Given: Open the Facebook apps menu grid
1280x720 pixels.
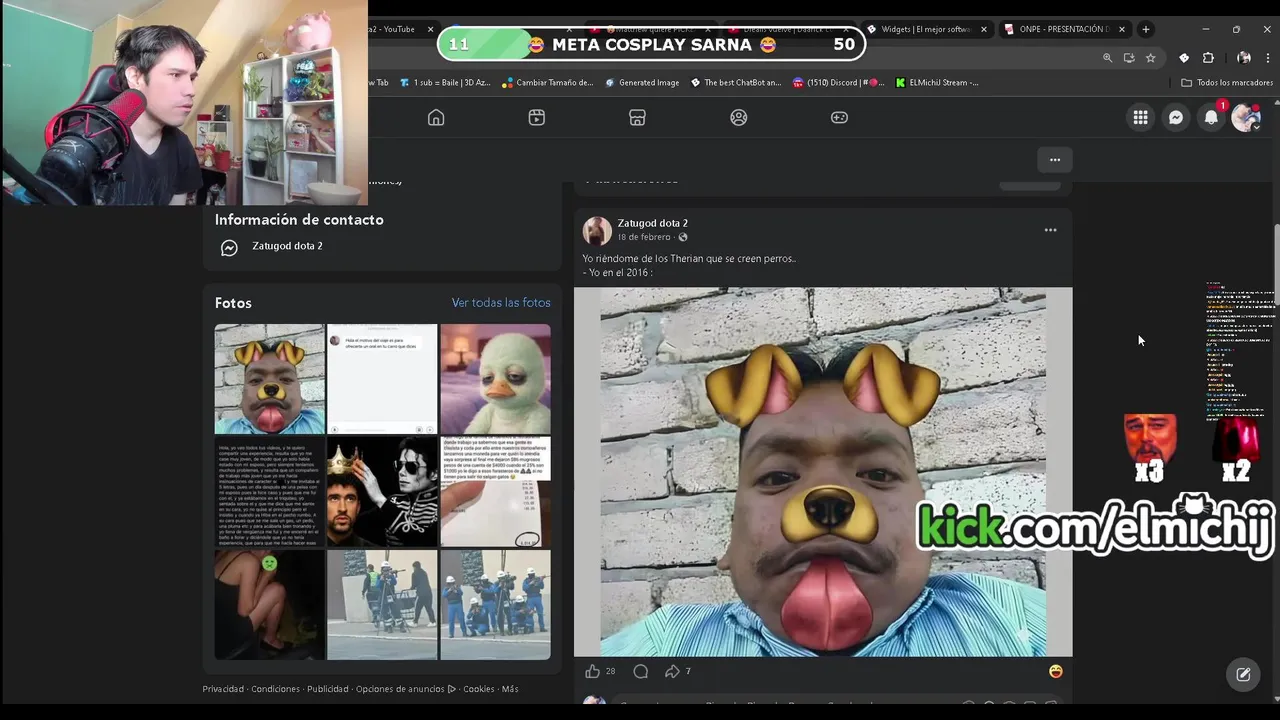Looking at the screenshot, I should [x=1140, y=118].
